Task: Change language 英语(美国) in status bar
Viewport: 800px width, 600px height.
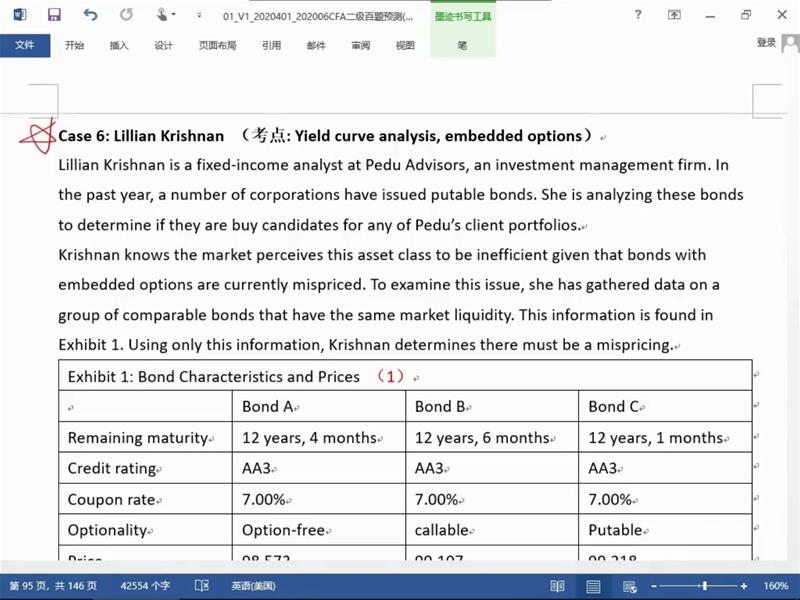Action: click(x=254, y=586)
